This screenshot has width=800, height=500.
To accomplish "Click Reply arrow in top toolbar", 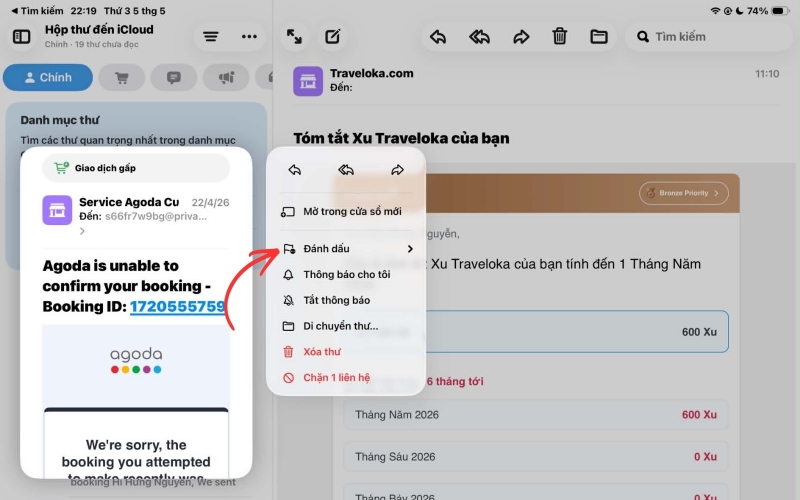I will pyautogui.click(x=438, y=37).
